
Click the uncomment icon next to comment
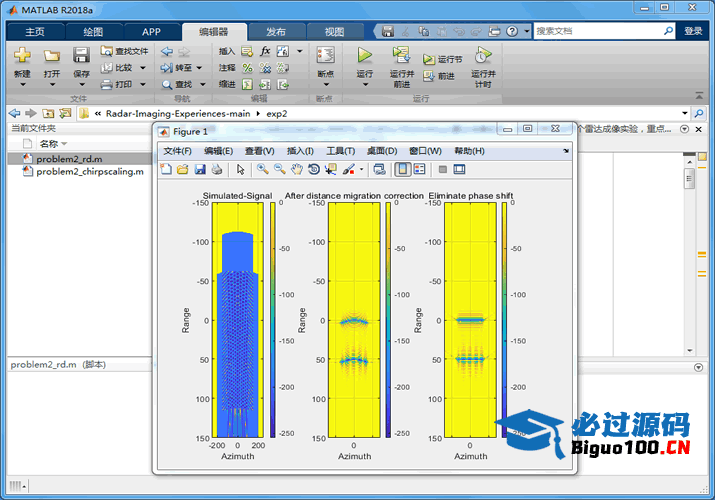pos(265,68)
